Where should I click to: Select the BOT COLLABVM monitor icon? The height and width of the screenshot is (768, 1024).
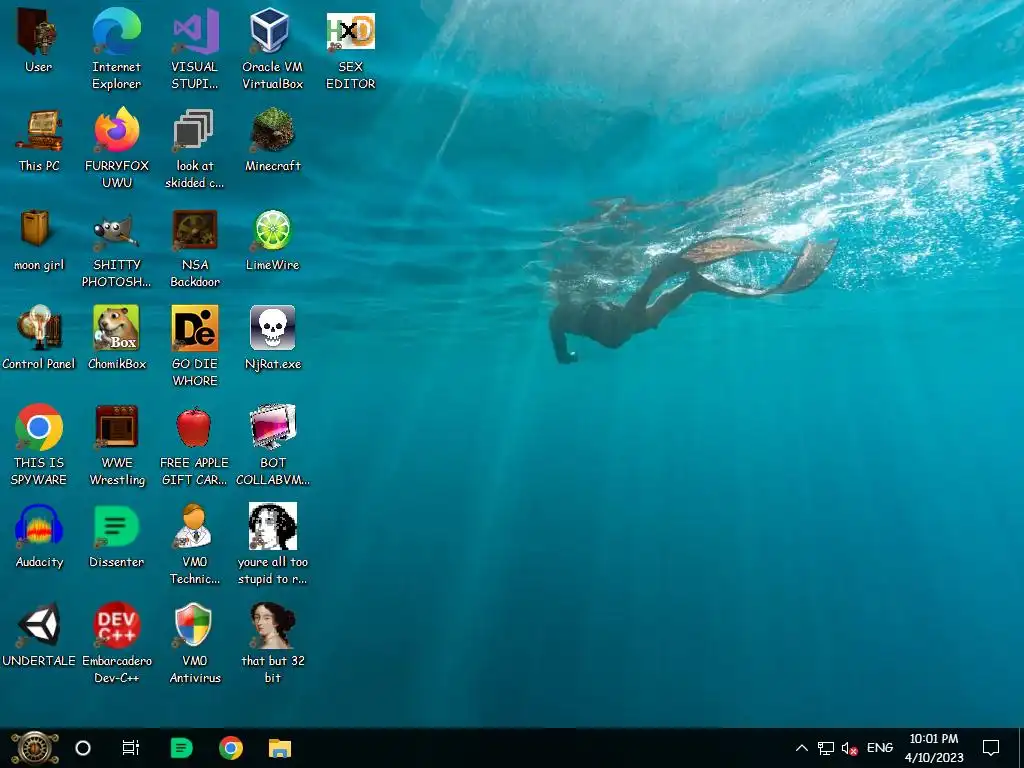(x=272, y=428)
